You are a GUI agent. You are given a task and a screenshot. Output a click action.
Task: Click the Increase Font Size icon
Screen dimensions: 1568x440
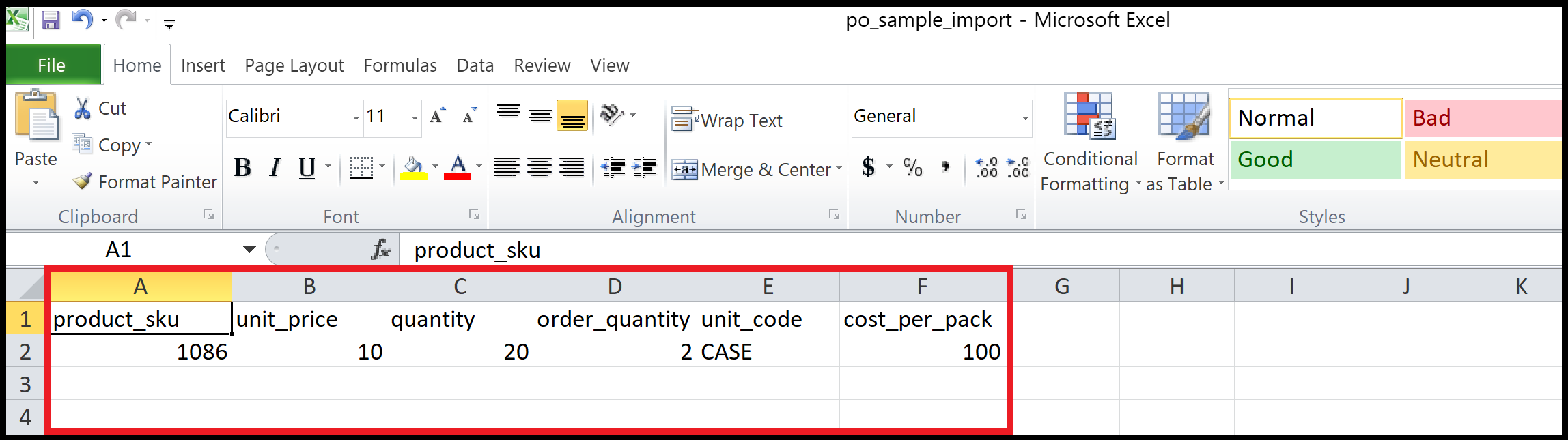[x=438, y=116]
